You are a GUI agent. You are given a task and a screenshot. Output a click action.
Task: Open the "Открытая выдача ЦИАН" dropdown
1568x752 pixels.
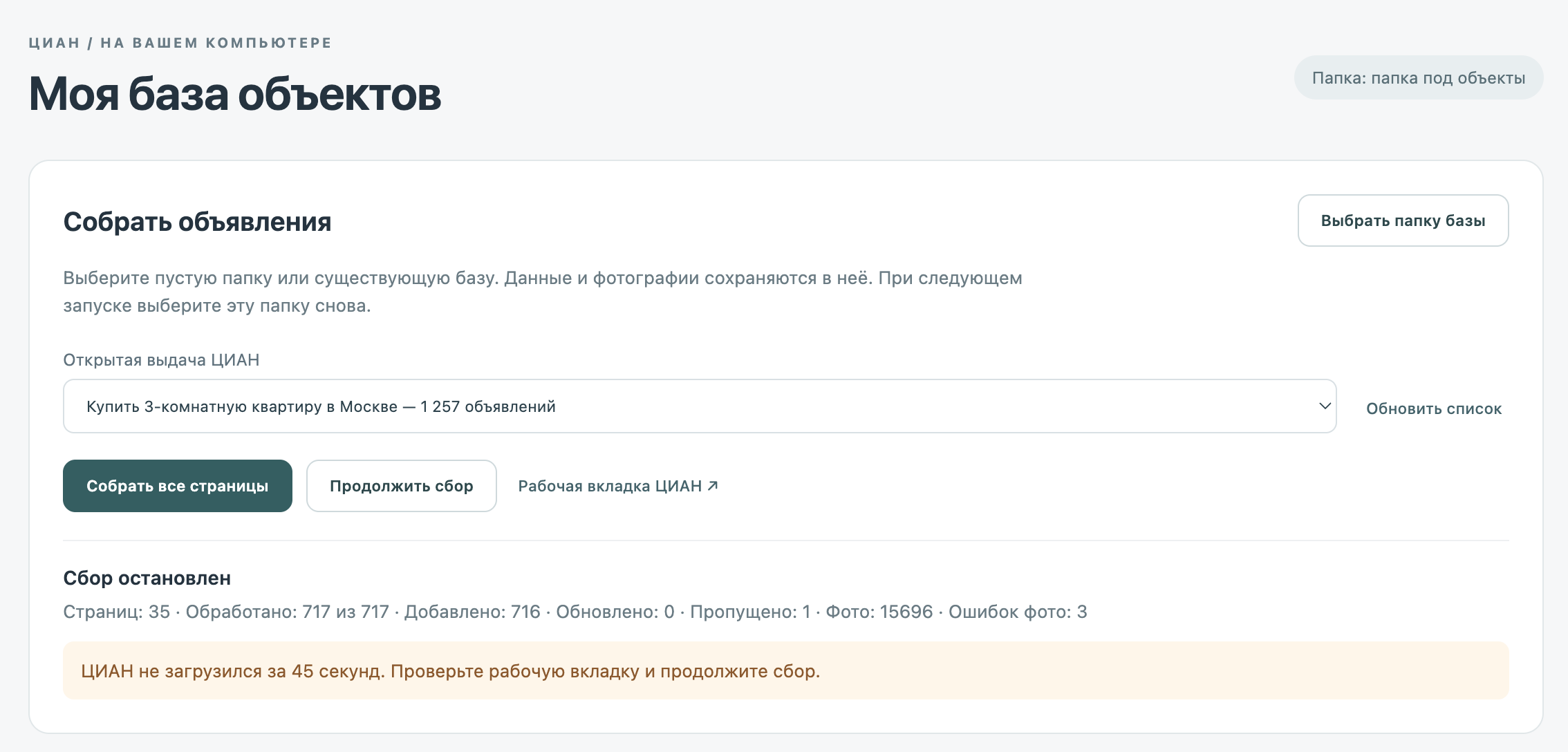(x=700, y=406)
